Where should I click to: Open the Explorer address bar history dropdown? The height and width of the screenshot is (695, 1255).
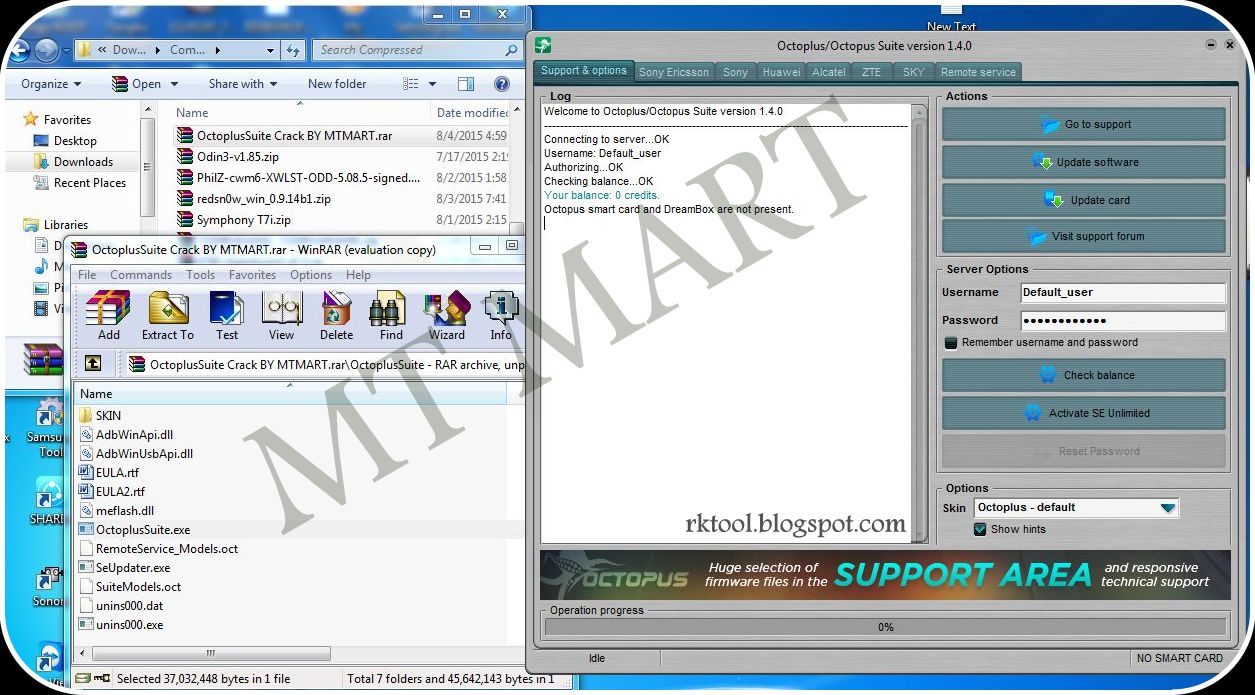271,50
